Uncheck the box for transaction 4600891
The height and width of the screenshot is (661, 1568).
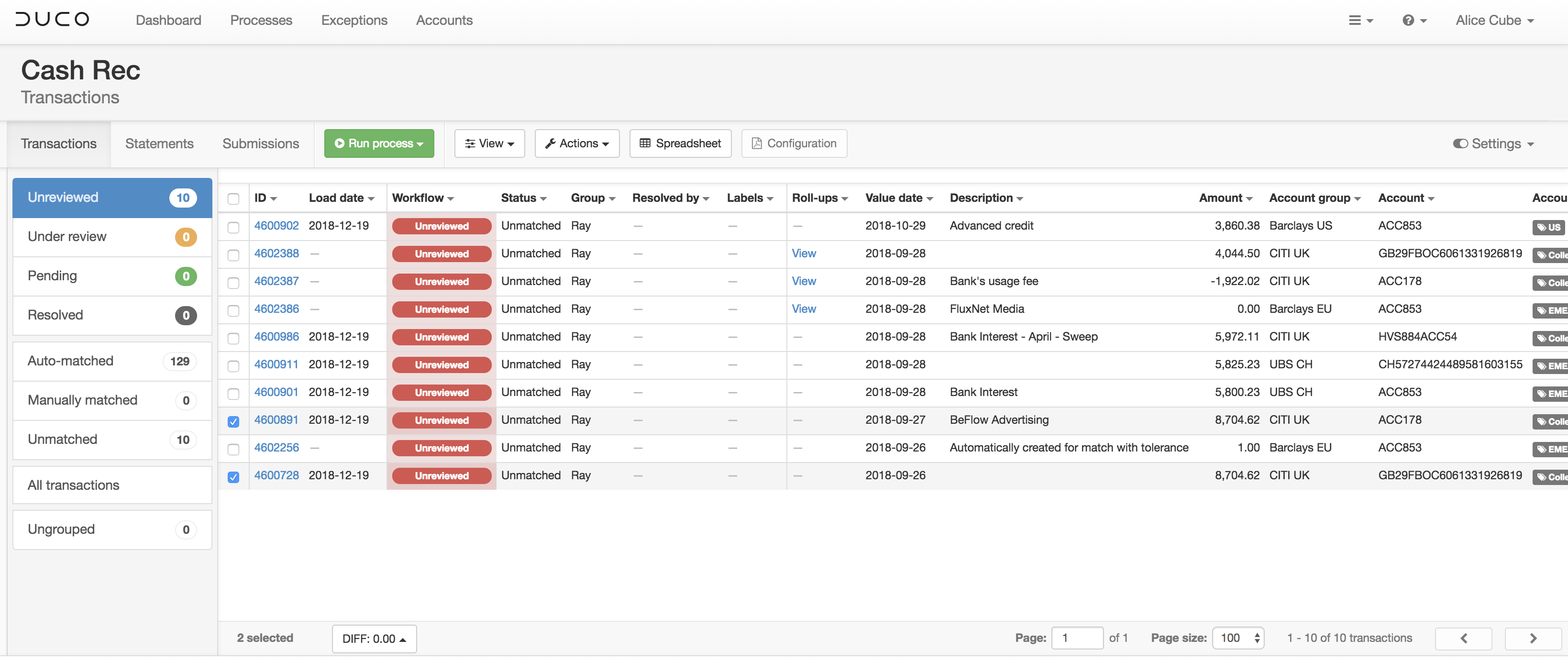point(233,421)
